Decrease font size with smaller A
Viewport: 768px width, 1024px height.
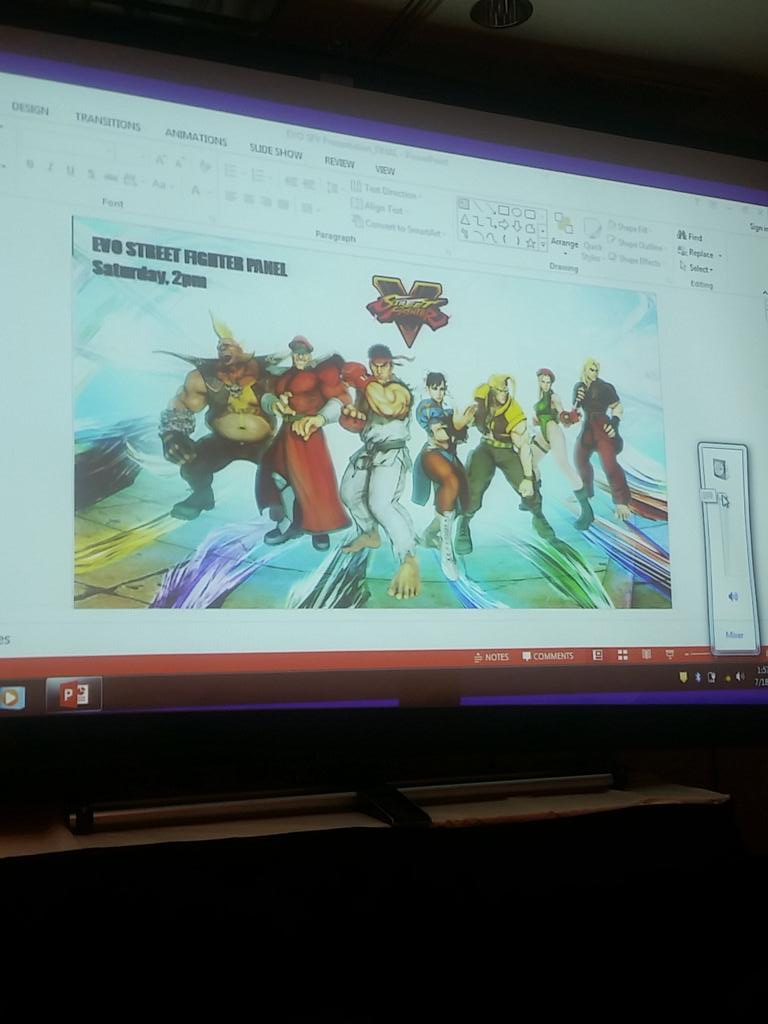[x=179, y=163]
